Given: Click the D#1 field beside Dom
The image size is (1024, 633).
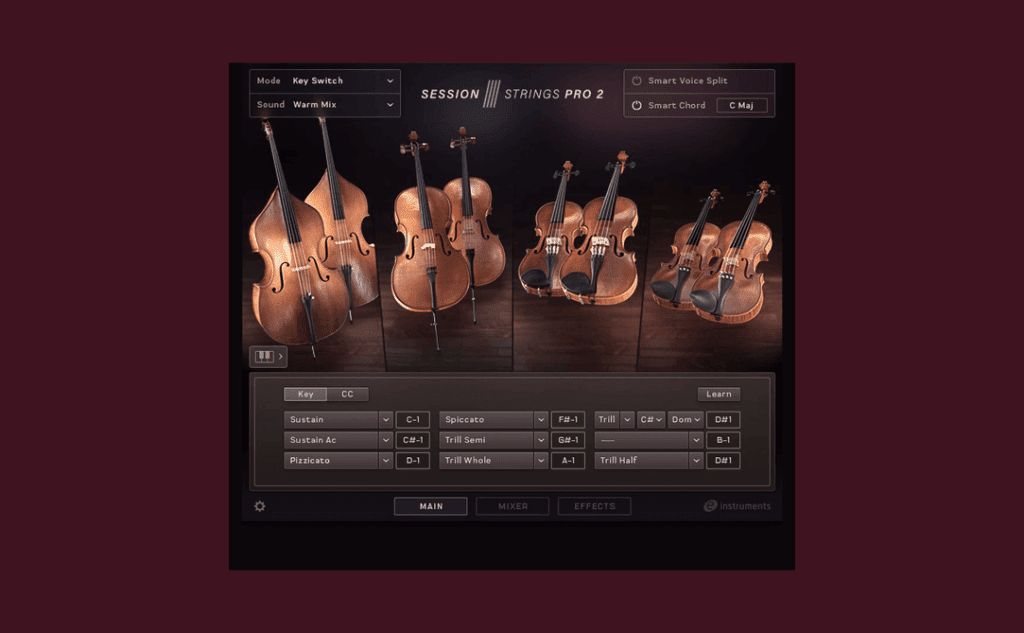Looking at the screenshot, I should tap(723, 419).
